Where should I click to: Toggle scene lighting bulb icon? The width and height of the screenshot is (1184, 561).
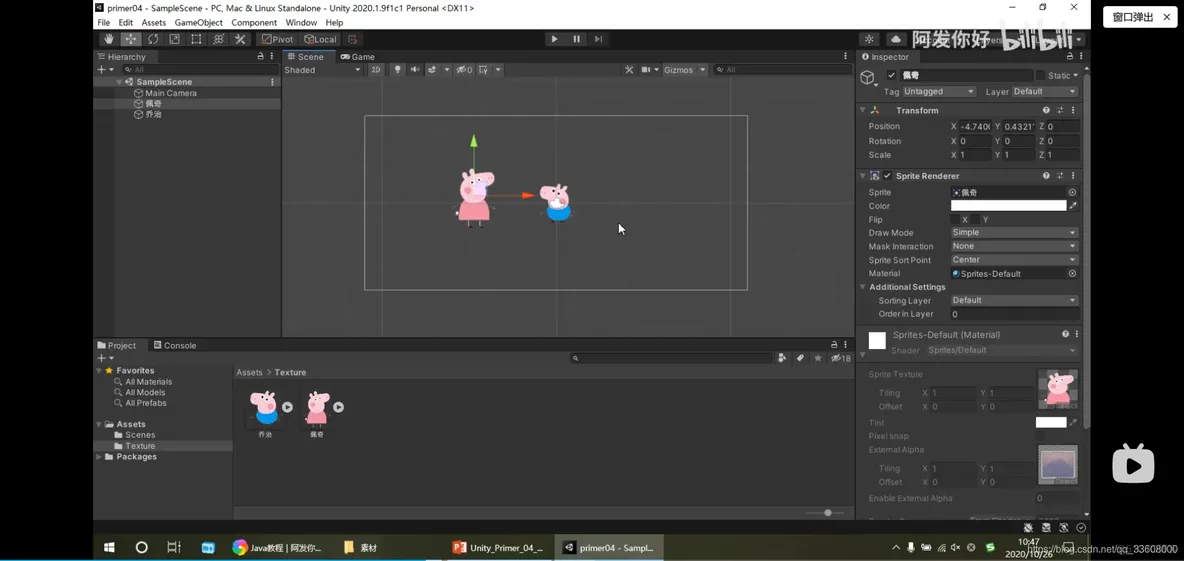[398, 69]
